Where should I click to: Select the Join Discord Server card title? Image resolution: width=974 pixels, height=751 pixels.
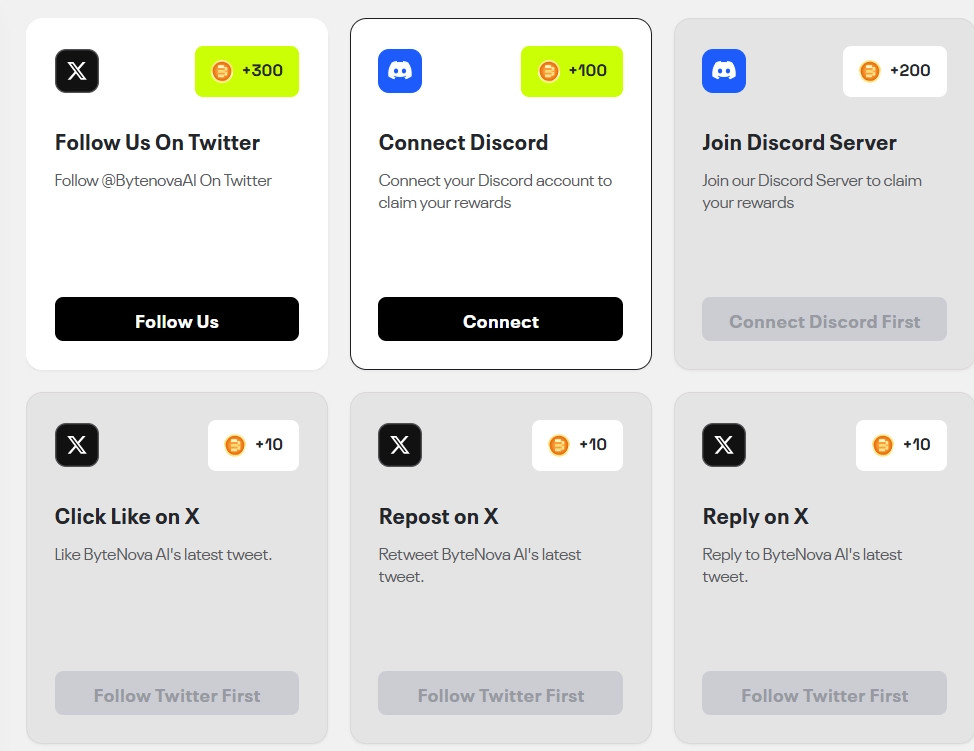pyautogui.click(x=799, y=143)
